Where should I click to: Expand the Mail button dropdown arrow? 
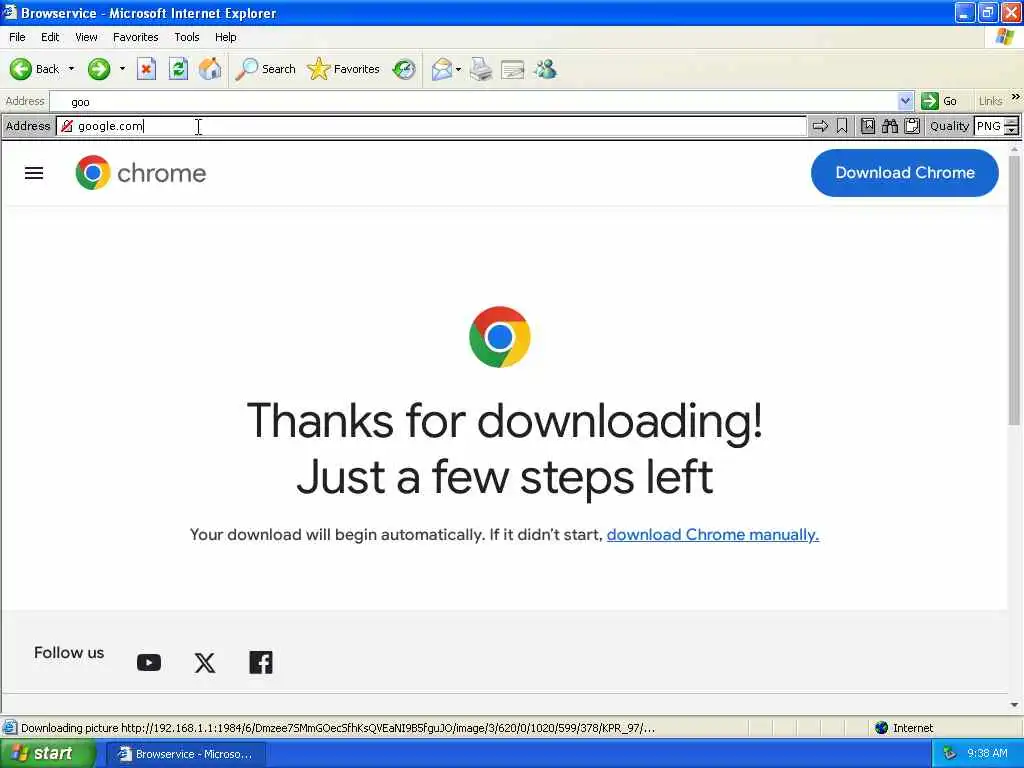point(458,69)
